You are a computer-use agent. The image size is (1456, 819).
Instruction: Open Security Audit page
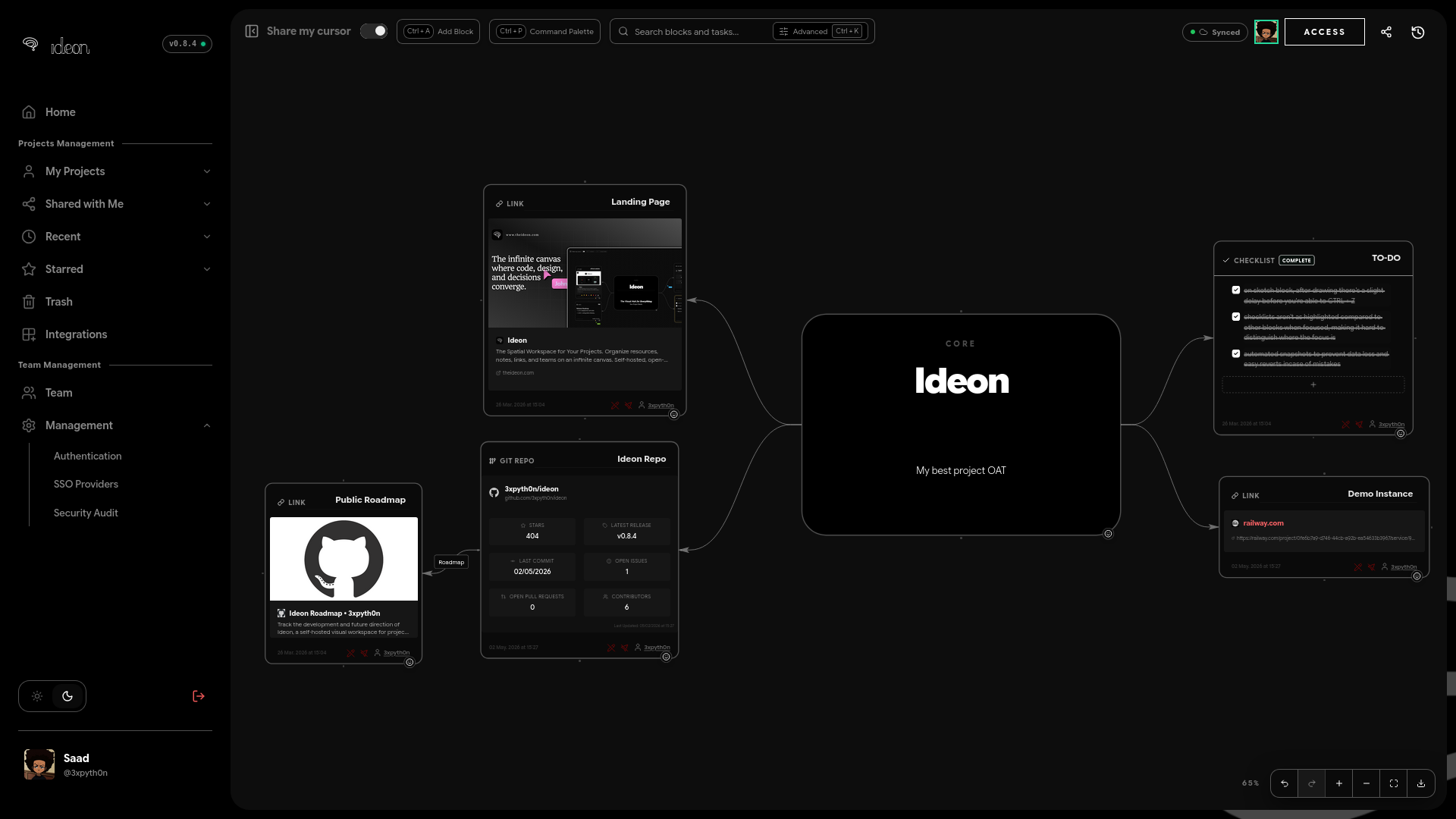86,513
